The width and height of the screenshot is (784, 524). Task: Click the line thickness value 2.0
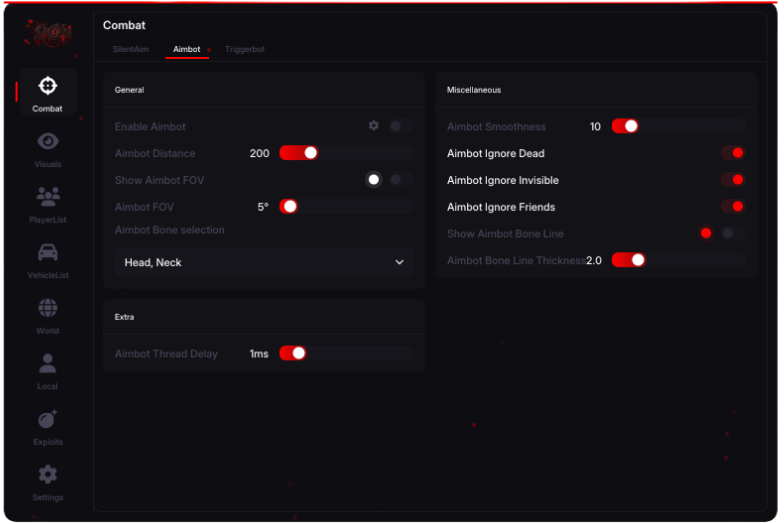pyautogui.click(x=594, y=260)
